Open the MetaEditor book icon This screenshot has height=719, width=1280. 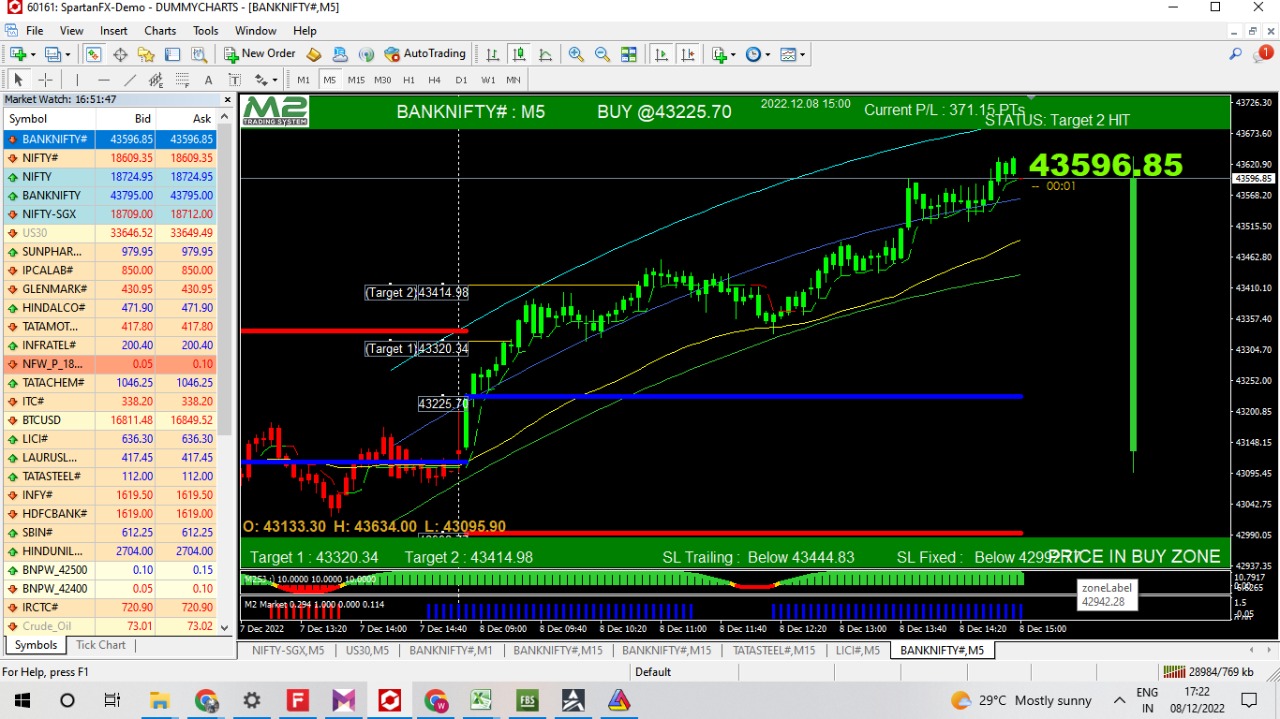click(314, 54)
